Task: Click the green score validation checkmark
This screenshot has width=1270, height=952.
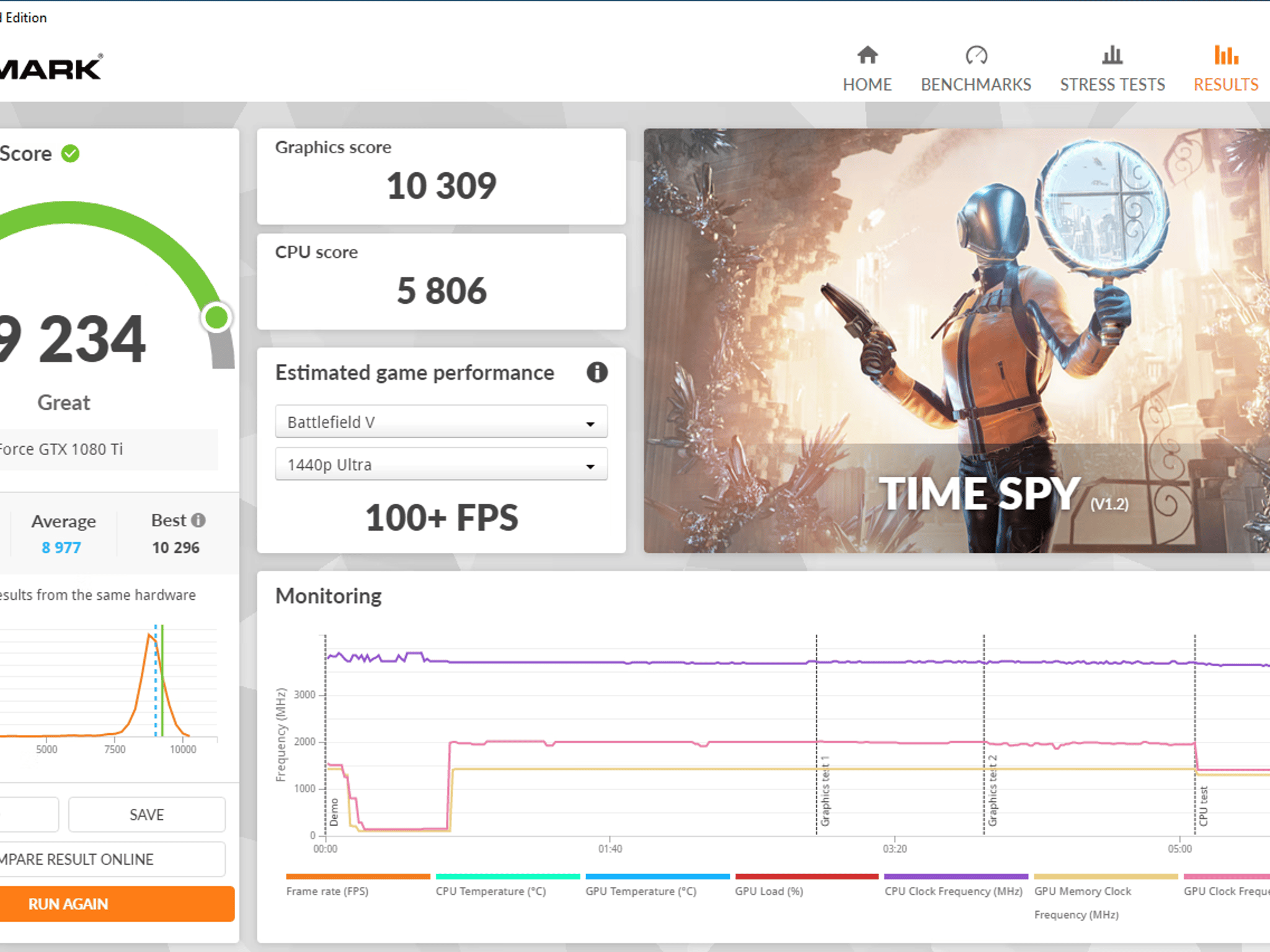Action: coord(70,153)
